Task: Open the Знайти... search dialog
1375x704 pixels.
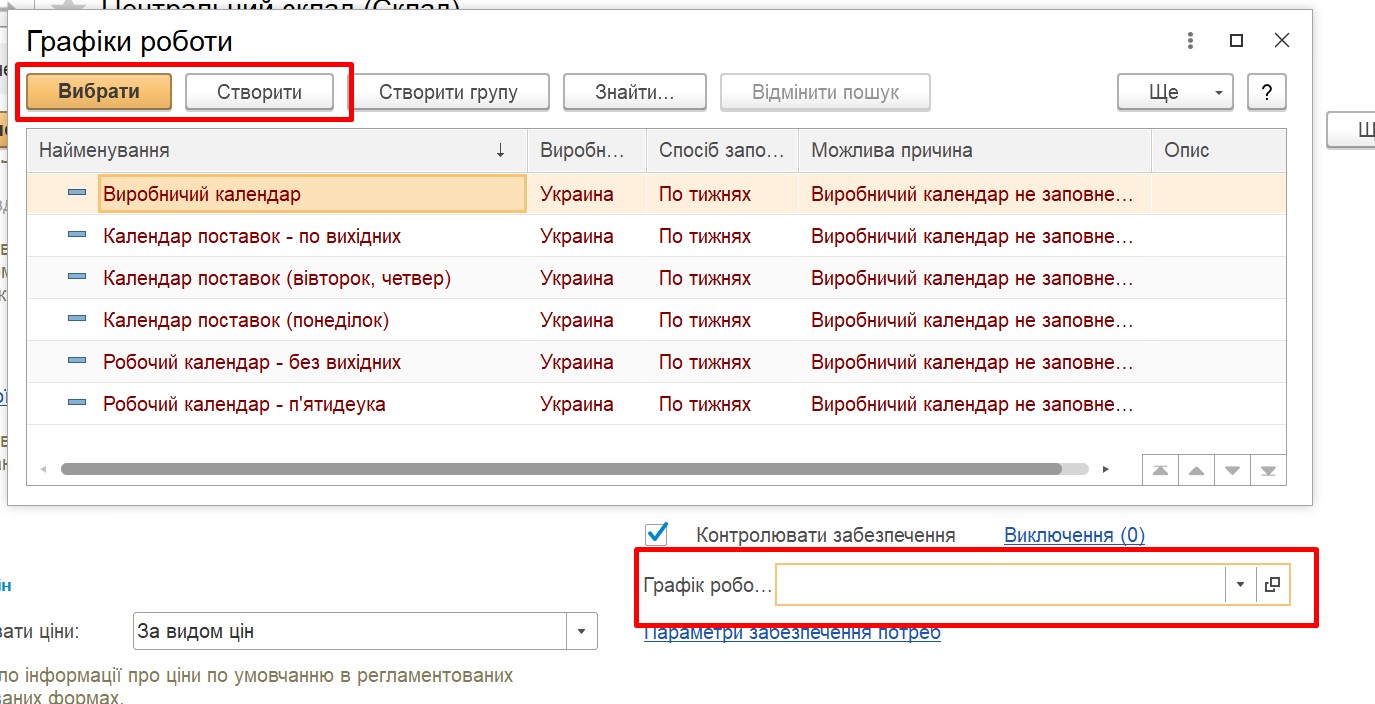Action: (x=635, y=92)
